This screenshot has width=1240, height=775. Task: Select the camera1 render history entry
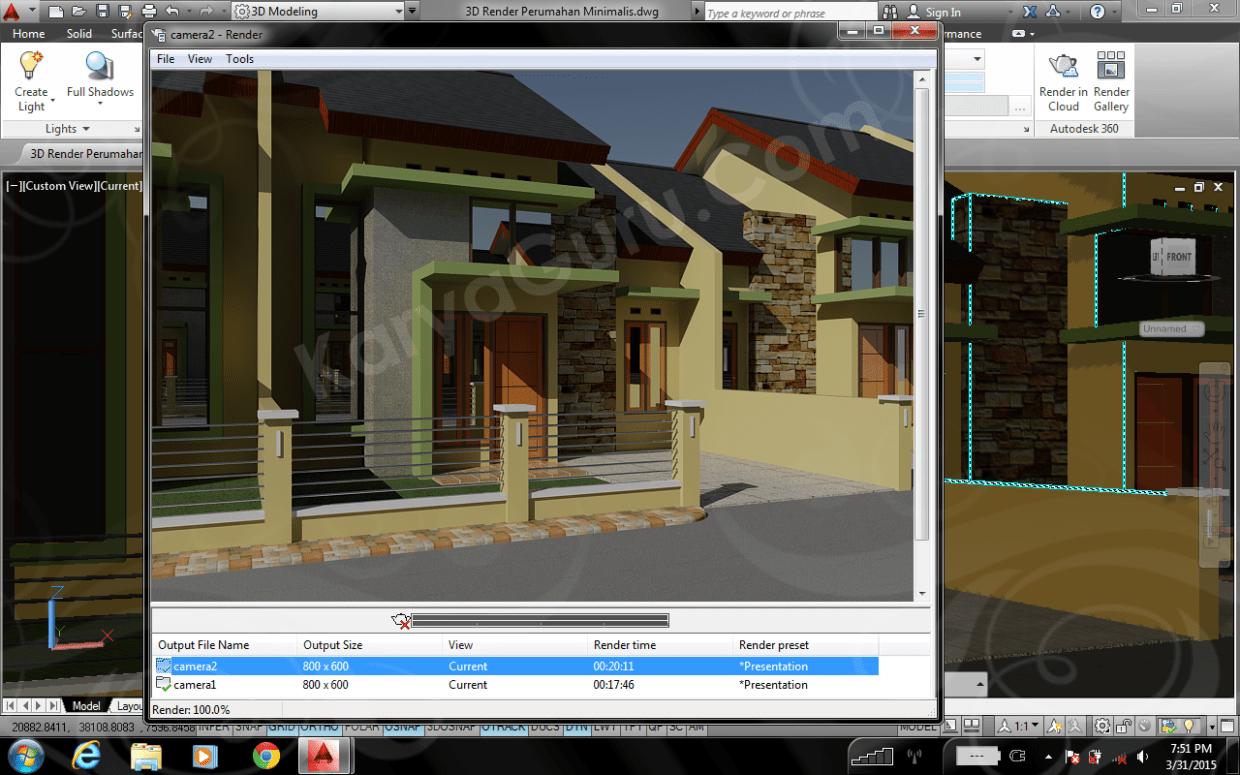pos(195,685)
